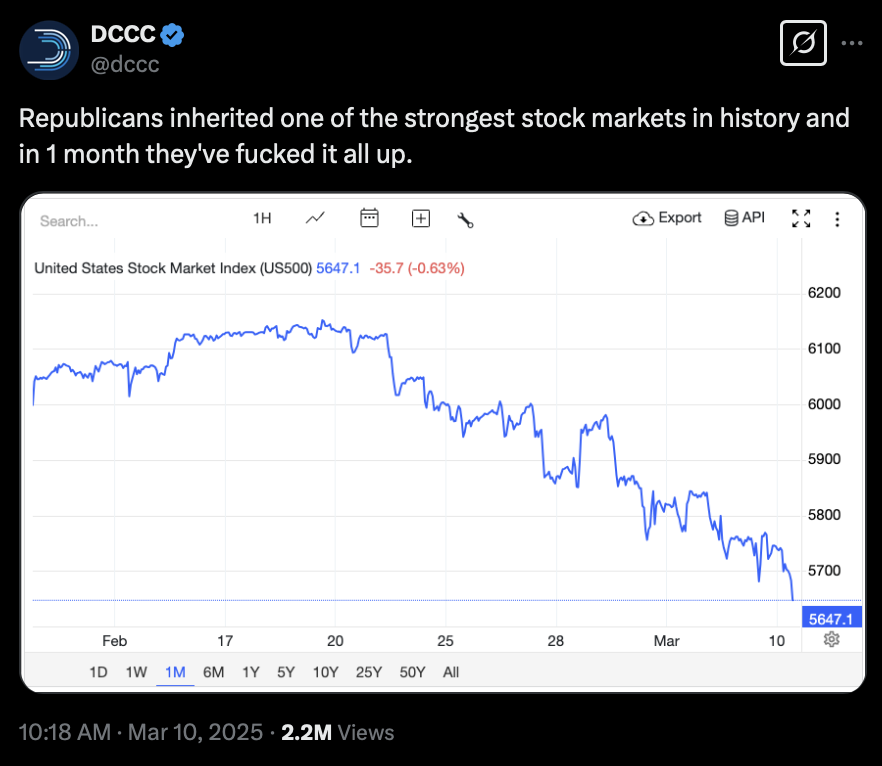Click the @dccc handle link

[x=125, y=65]
